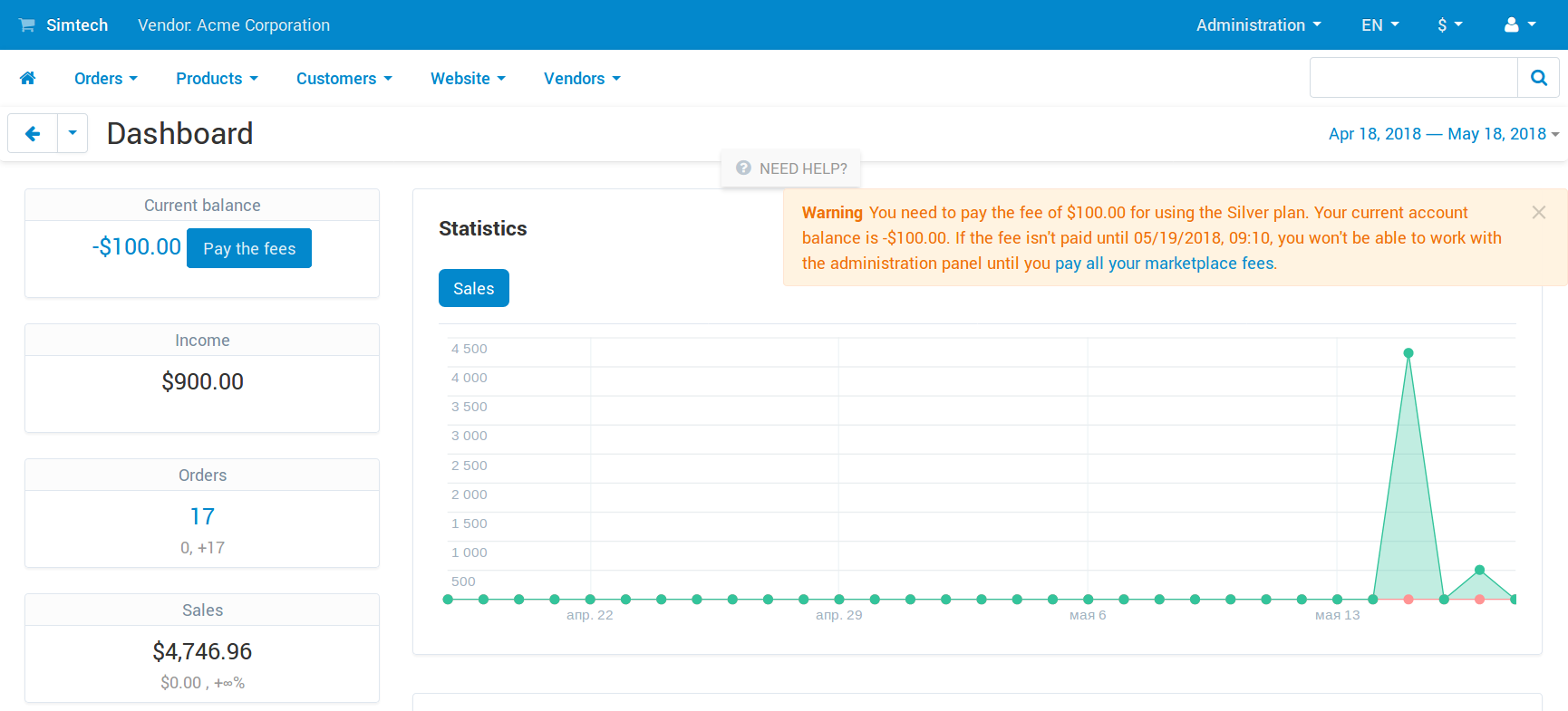Select the Sales statistics tab
The width and height of the screenshot is (1568, 711).
[x=474, y=288]
